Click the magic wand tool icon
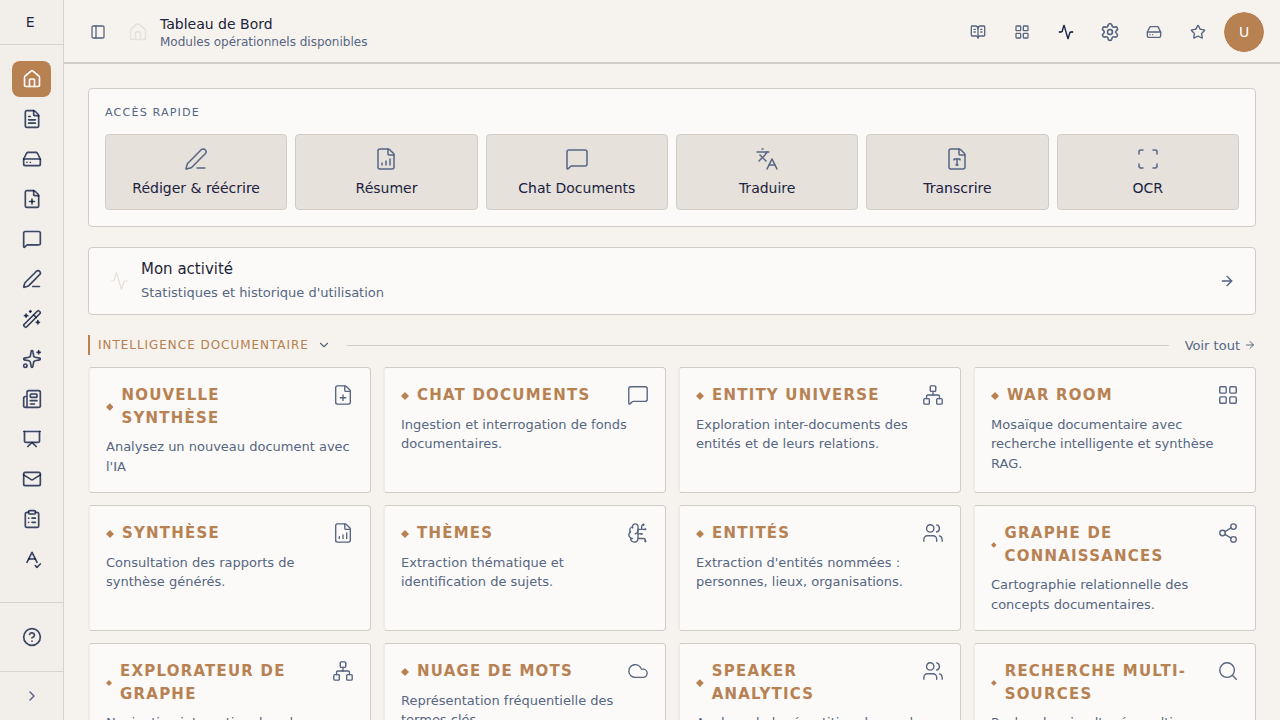1280x720 pixels. click(31, 319)
